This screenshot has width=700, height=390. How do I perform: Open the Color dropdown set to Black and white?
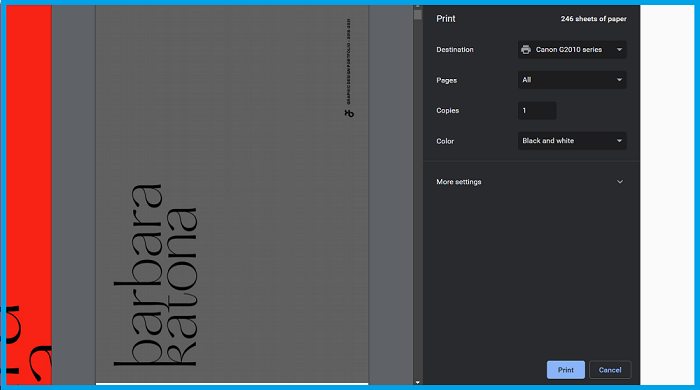pyautogui.click(x=572, y=141)
